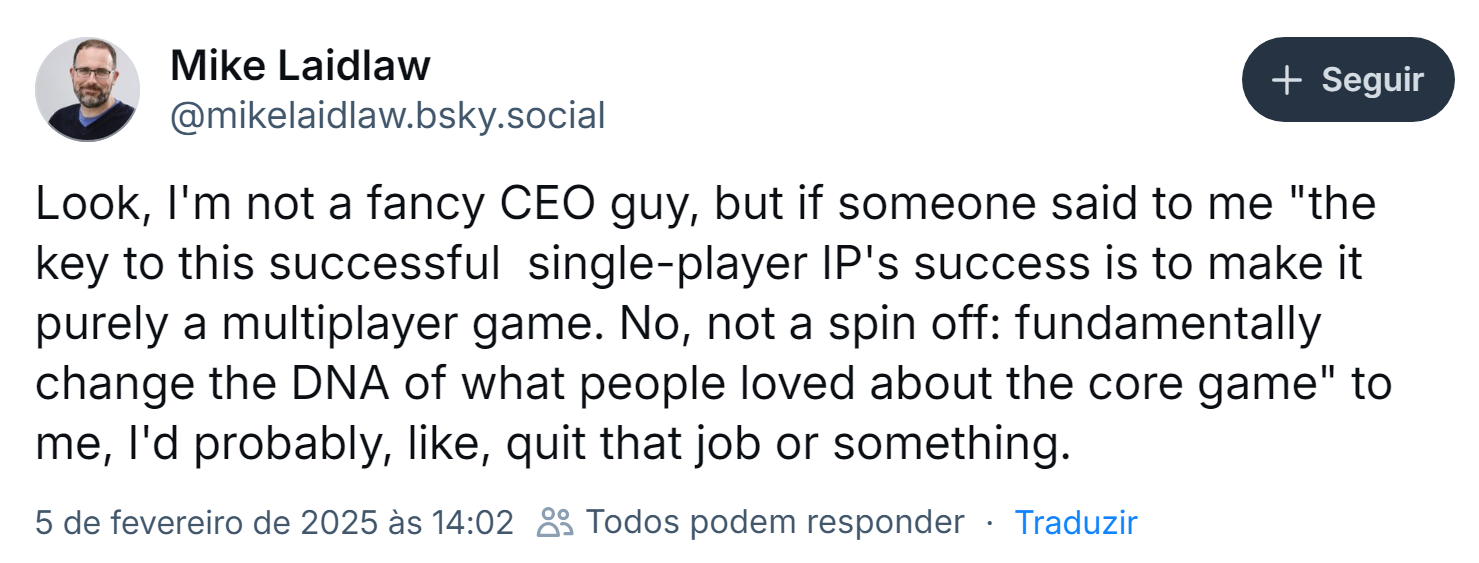Viewport: 1479px width, 563px height.
Task: Click the people icon beside reply settings
Action: (x=555, y=522)
